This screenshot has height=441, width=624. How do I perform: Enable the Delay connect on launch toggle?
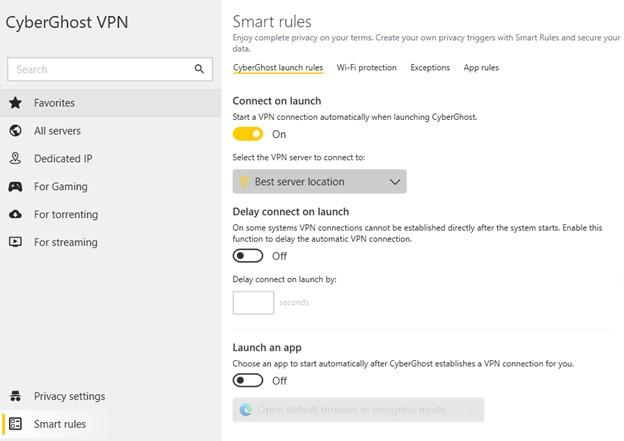(x=248, y=256)
